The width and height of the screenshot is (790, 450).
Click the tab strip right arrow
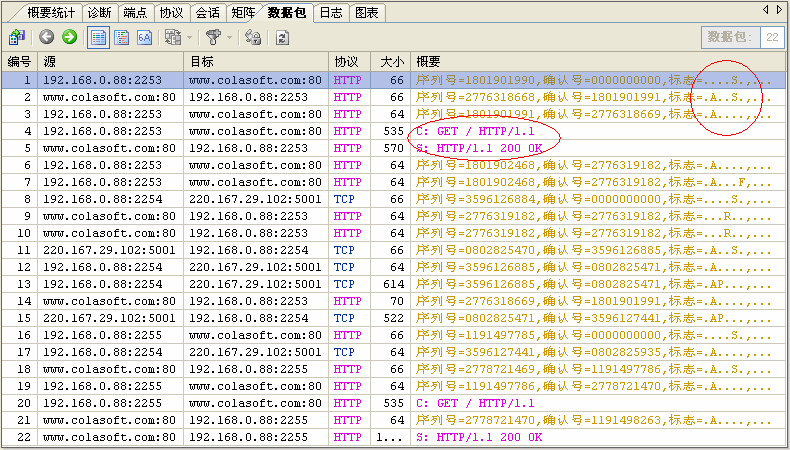(x=779, y=10)
